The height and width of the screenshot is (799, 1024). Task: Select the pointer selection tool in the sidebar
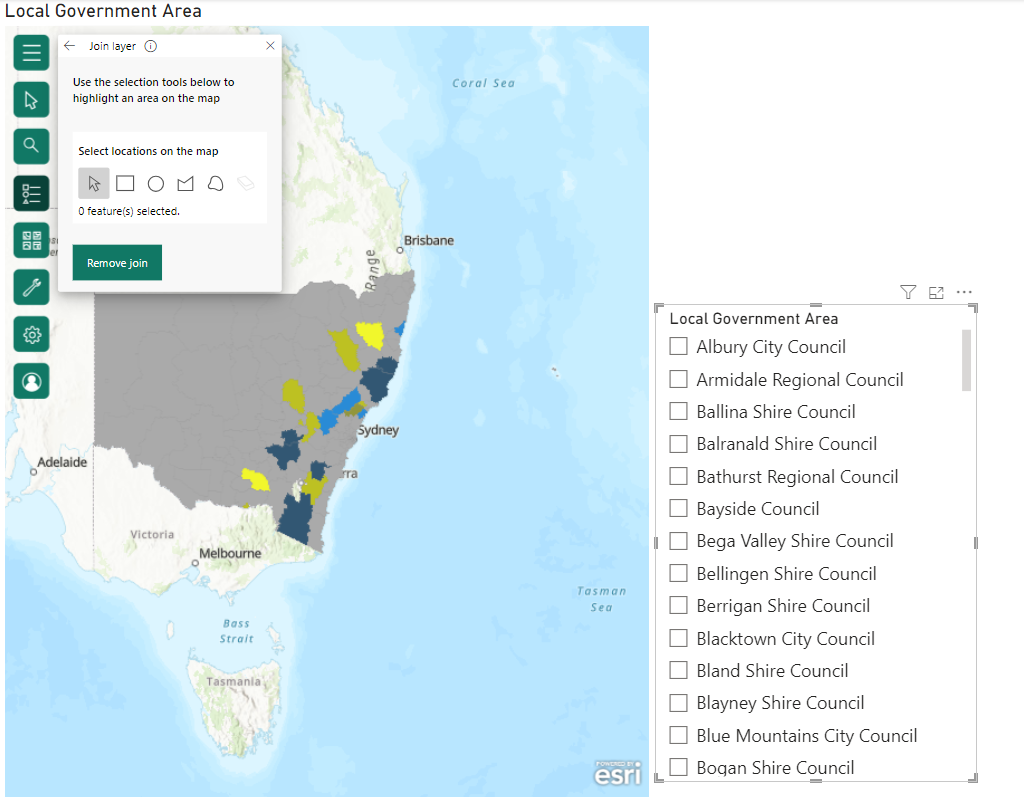click(x=31, y=99)
